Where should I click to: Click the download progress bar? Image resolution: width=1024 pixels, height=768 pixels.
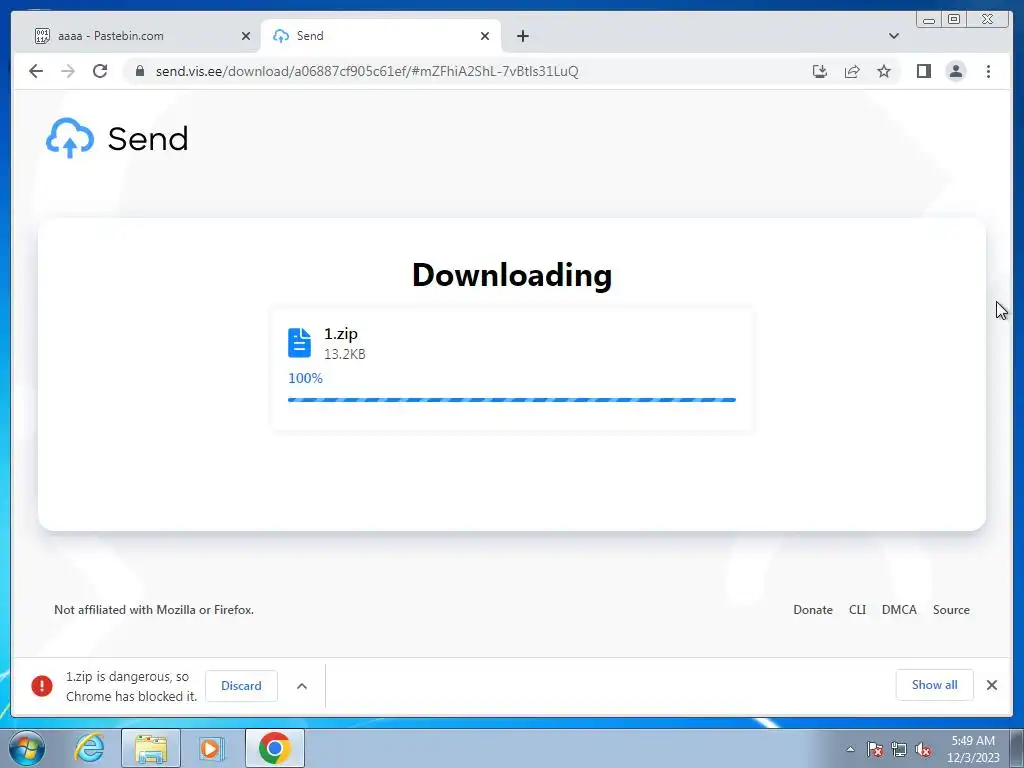512,400
